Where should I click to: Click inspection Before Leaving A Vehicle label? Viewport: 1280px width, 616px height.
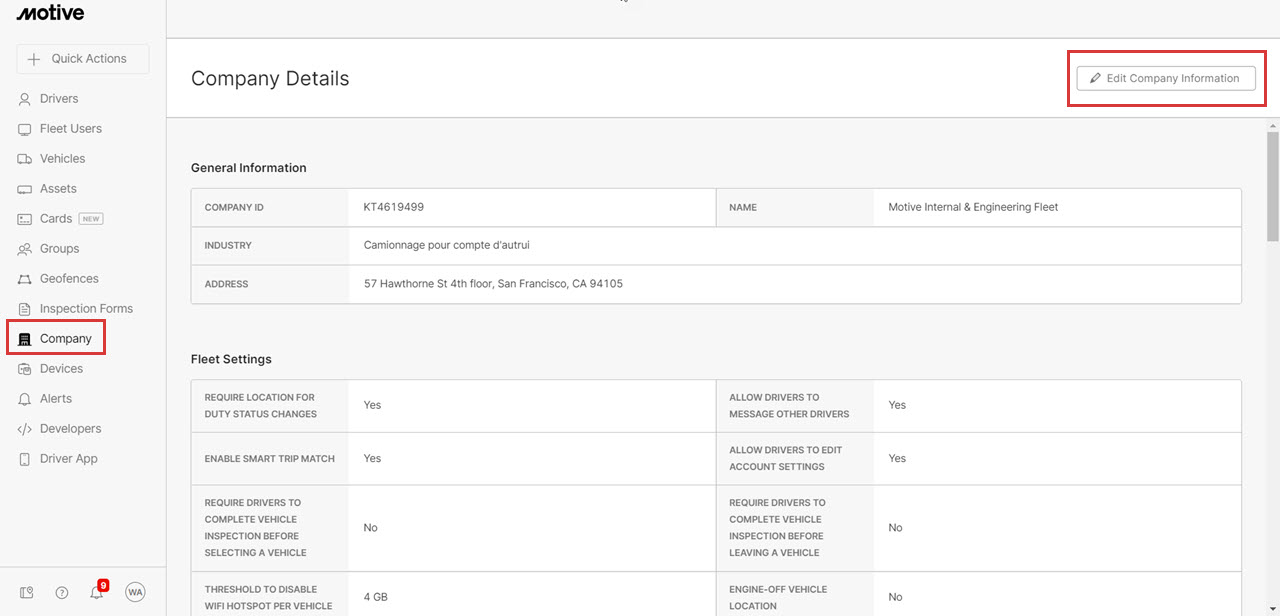pos(777,527)
